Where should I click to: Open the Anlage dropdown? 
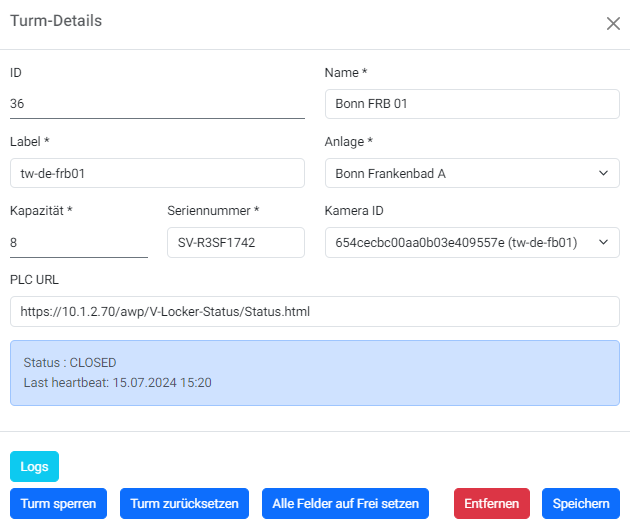(472, 173)
